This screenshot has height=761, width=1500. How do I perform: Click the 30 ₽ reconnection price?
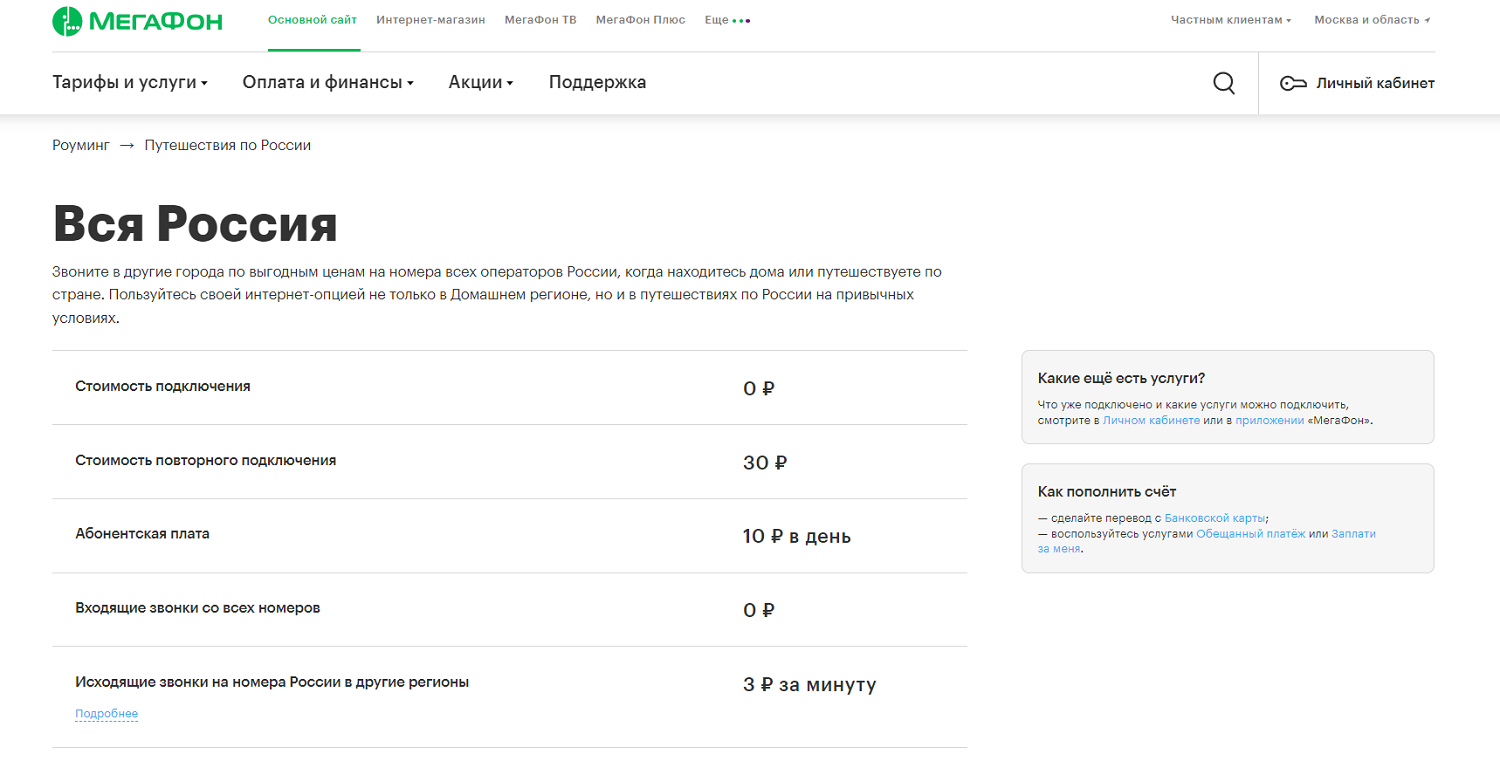tap(766, 463)
